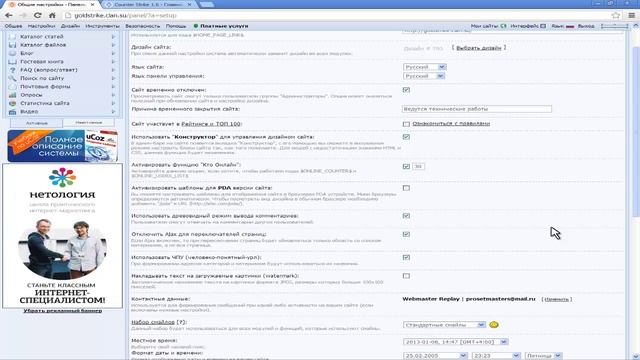The width and height of the screenshot is (640, 360).
Task: Open the uCoz Полное описание системы banner
Action: point(62,146)
